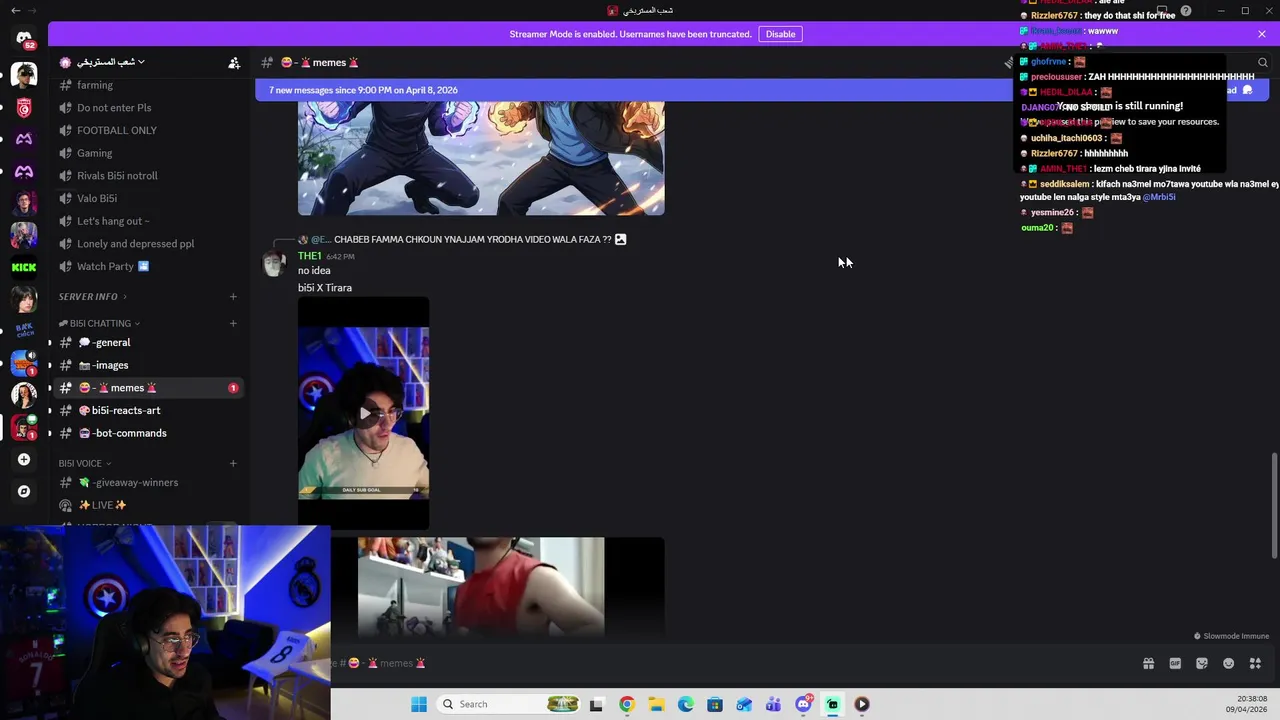This screenshot has width=1280, height=720.
Task: Open the apps icon in message bar
Action: click(1256, 663)
